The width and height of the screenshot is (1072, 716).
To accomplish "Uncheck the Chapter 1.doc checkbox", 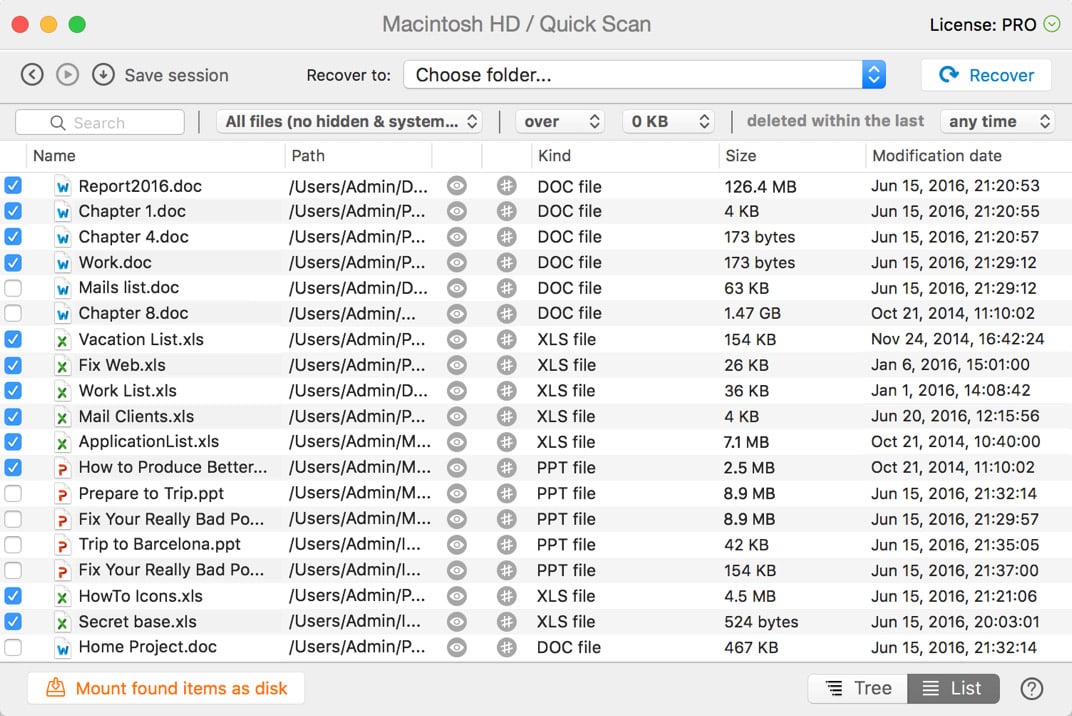I will (13, 211).
